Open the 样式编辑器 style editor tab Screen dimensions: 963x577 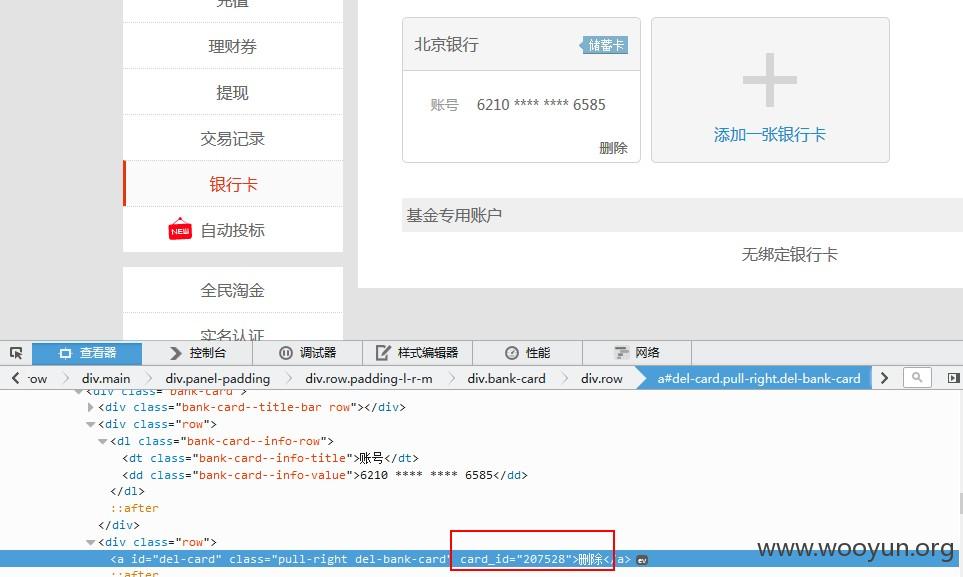[x=417, y=353]
